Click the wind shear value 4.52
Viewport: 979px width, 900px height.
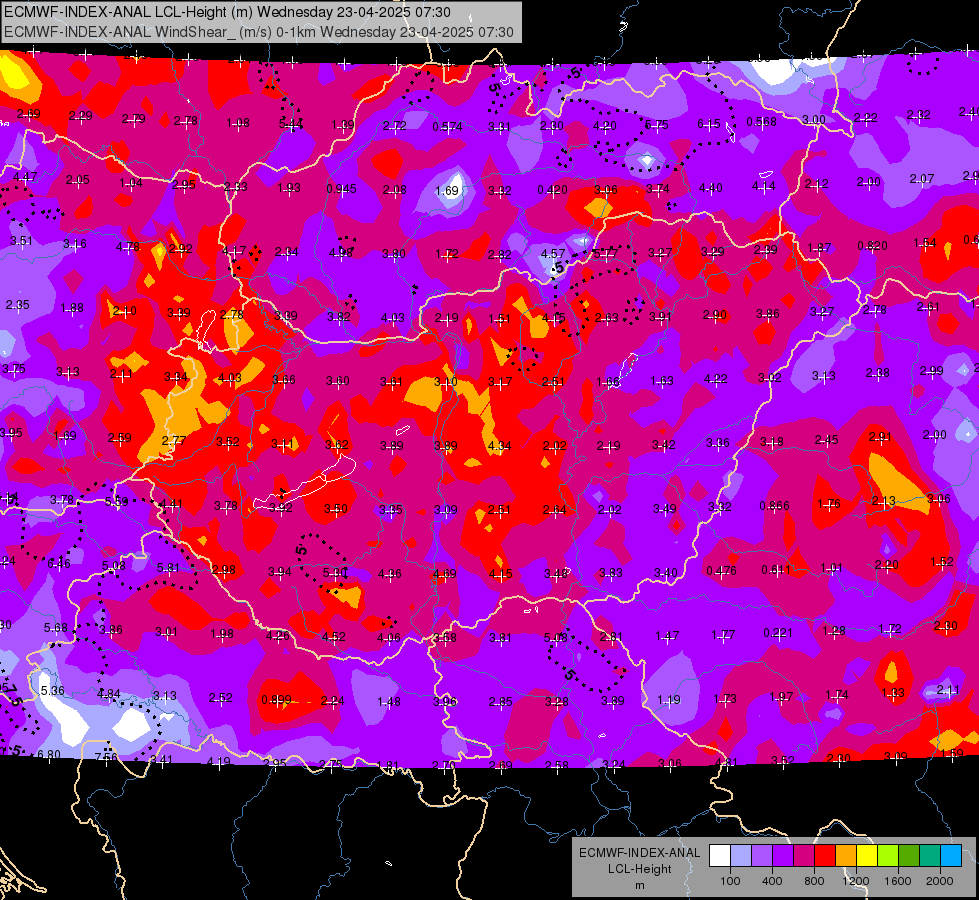333,636
